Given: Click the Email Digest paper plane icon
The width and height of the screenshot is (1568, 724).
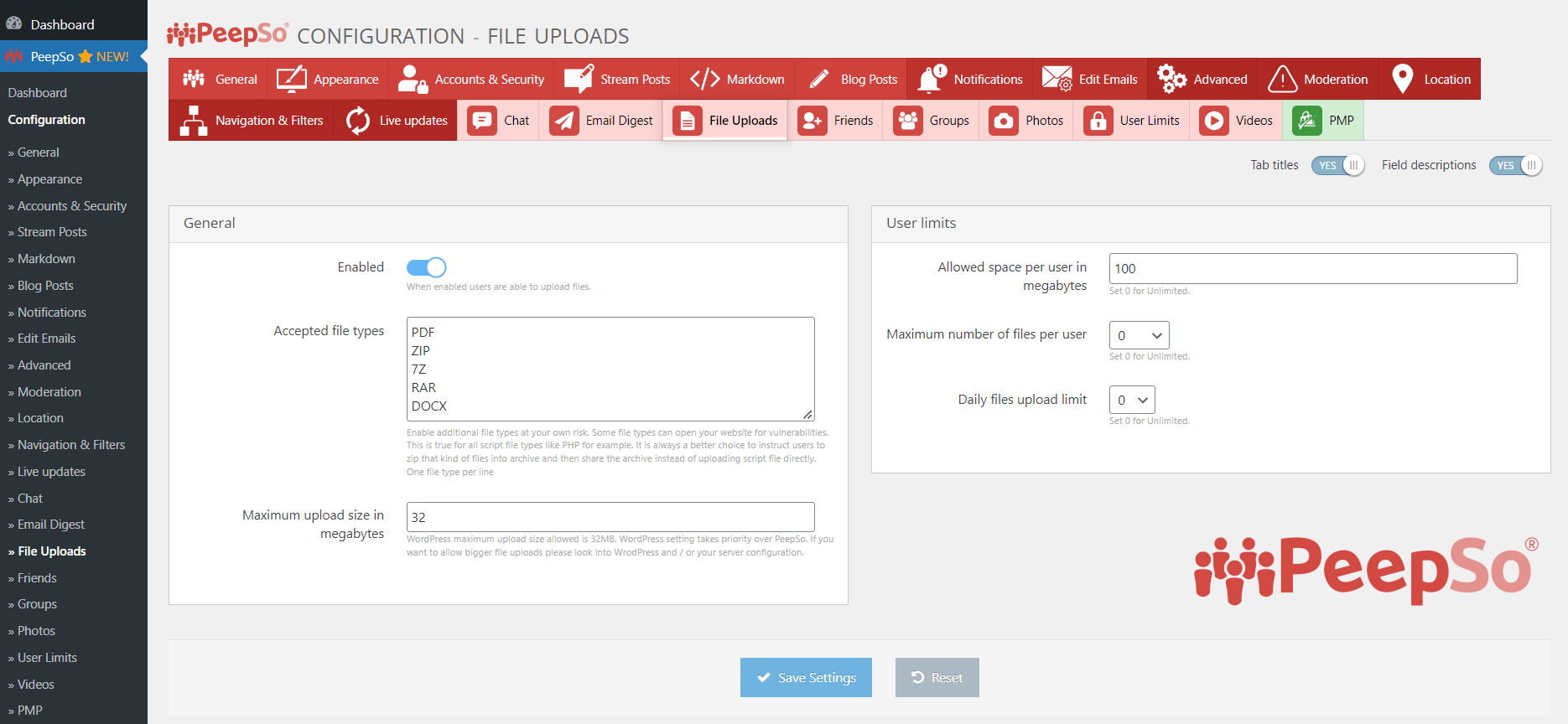Looking at the screenshot, I should pyautogui.click(x=564, y=121).
